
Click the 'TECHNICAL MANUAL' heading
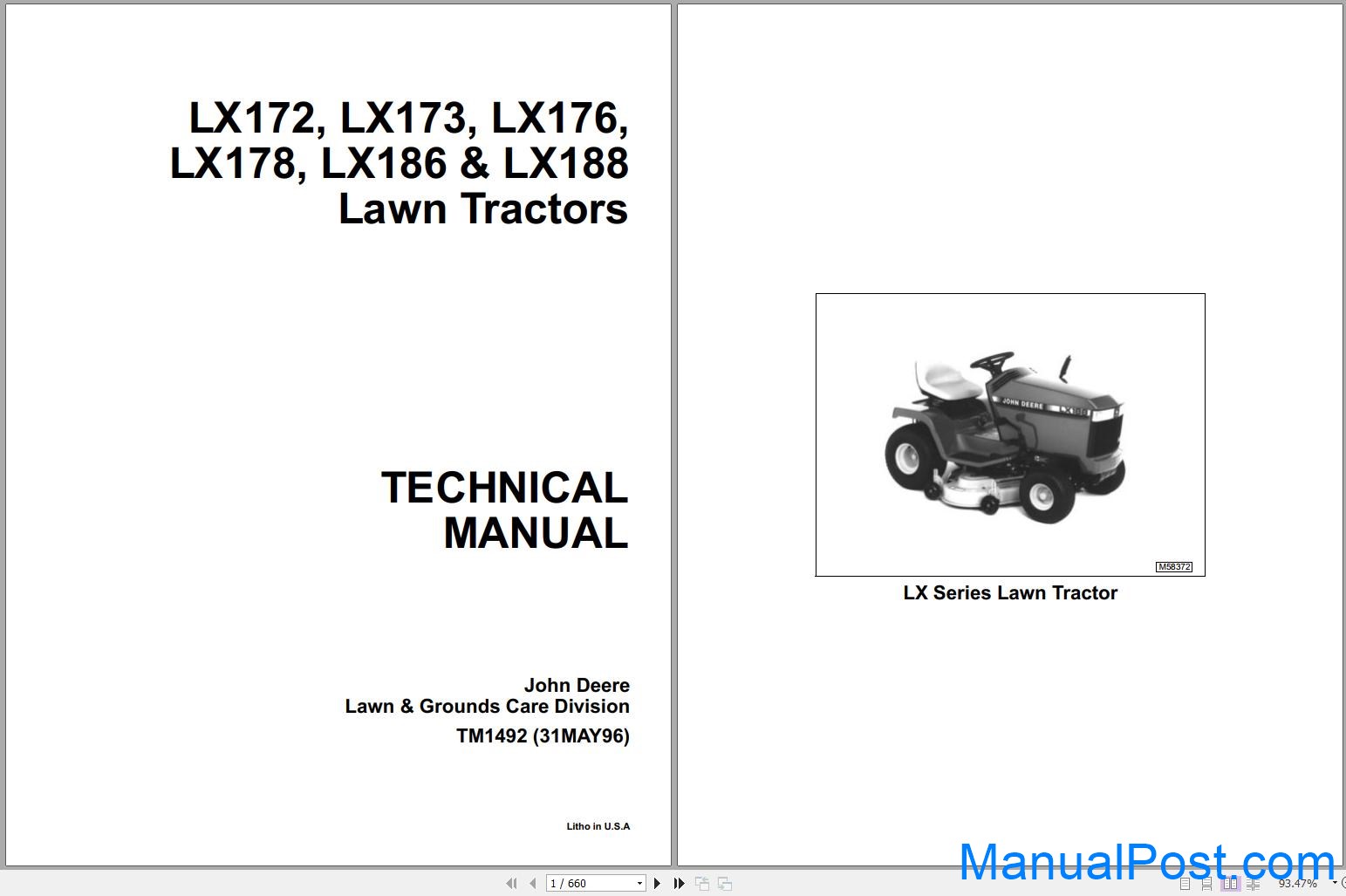(504, 510)
